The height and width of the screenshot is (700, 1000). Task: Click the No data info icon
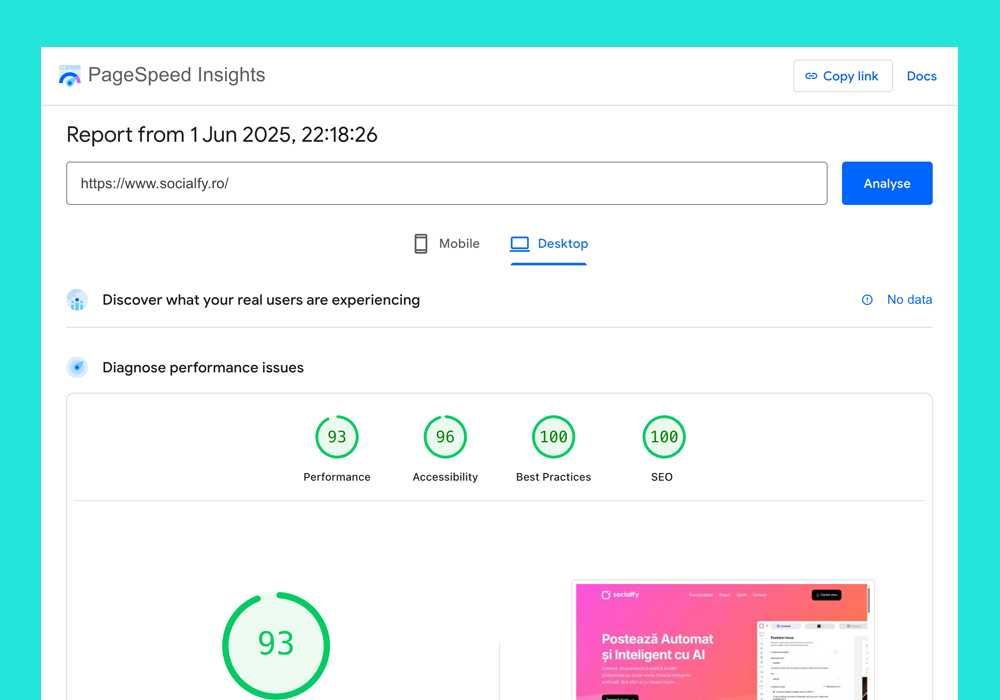[x=867, y=300]
